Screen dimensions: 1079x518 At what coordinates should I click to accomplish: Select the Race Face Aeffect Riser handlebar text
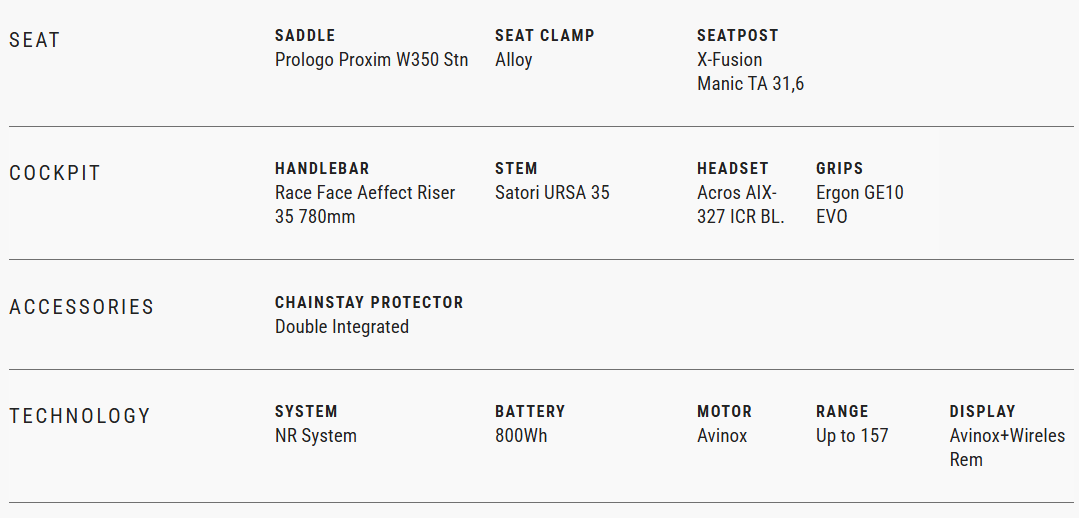click(x=365, y=204)
